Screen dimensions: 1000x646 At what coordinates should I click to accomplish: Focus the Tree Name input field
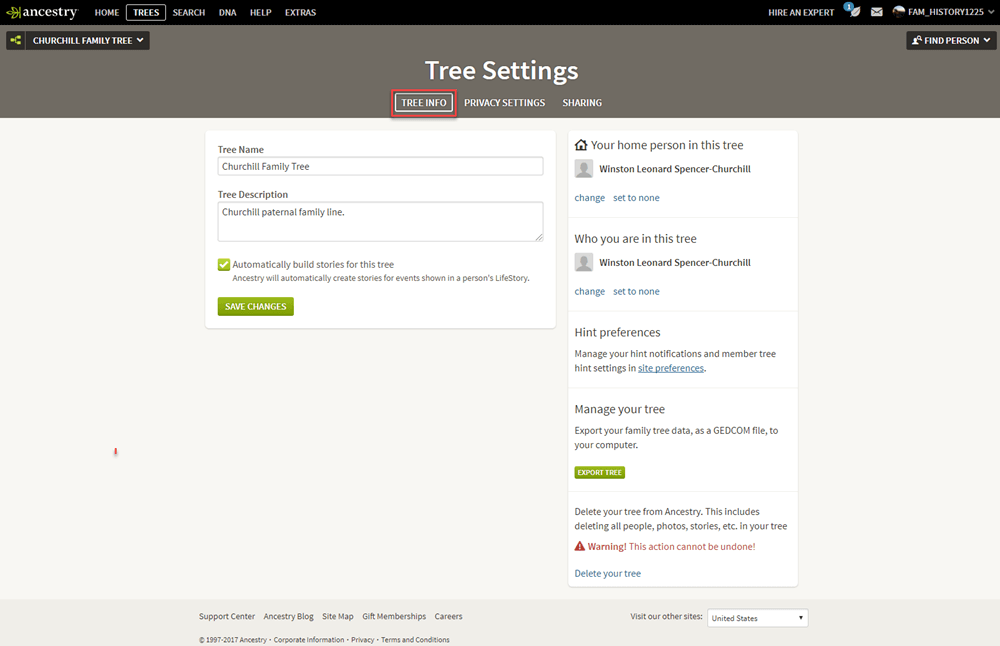(380, 166)
